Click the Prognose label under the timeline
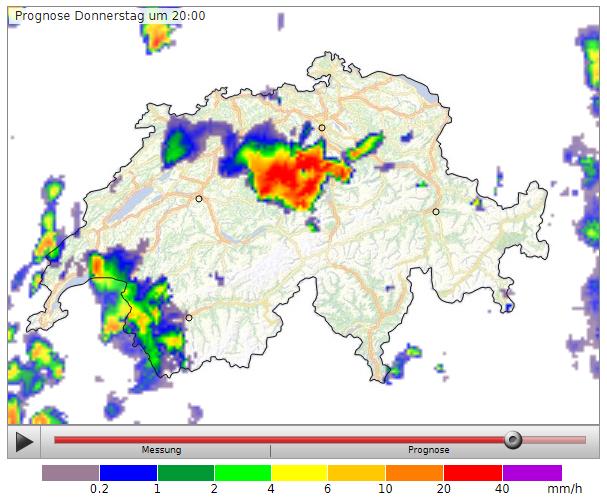Image resolution: width=607 pixels, height=501 pixels. coord(428,451)
